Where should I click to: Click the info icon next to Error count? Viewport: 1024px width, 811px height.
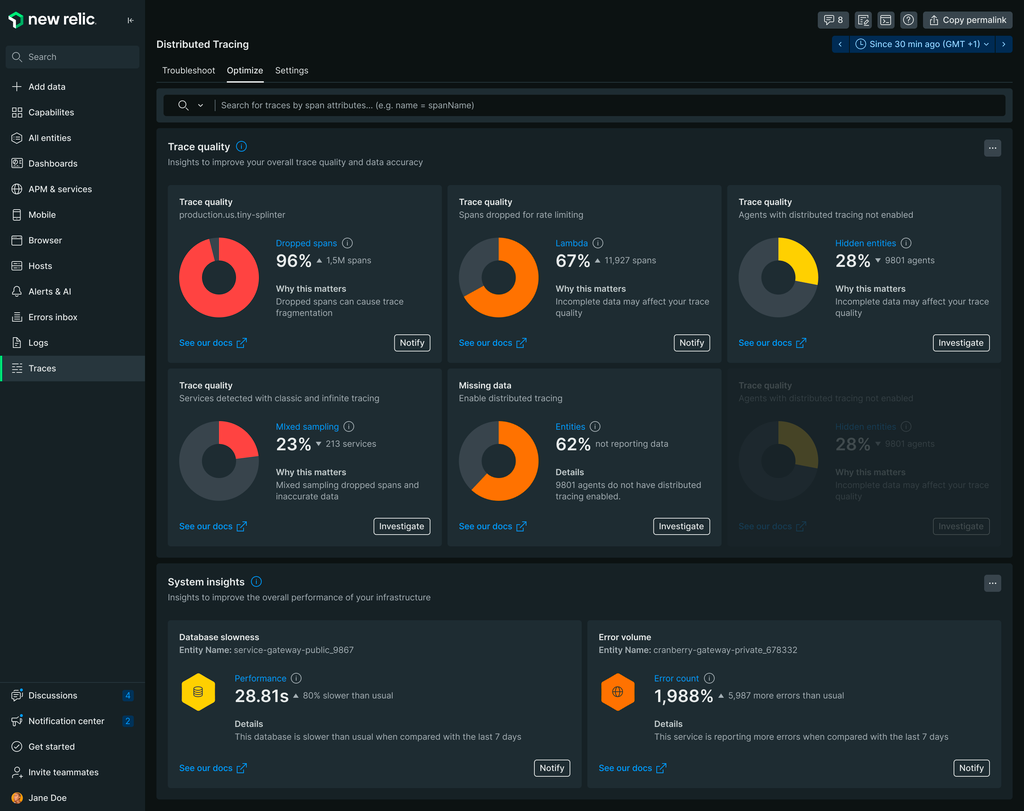pyautogui.click(x=709, y=678)
